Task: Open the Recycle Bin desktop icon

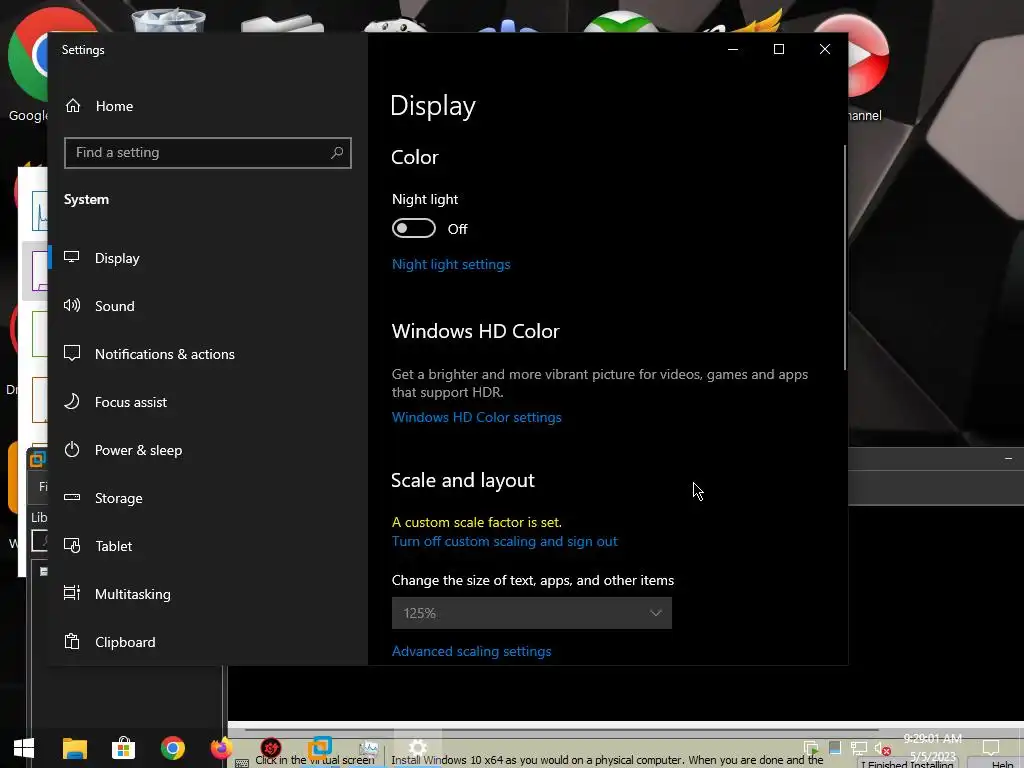Action: pyautogui.click(x=168, y=20)
